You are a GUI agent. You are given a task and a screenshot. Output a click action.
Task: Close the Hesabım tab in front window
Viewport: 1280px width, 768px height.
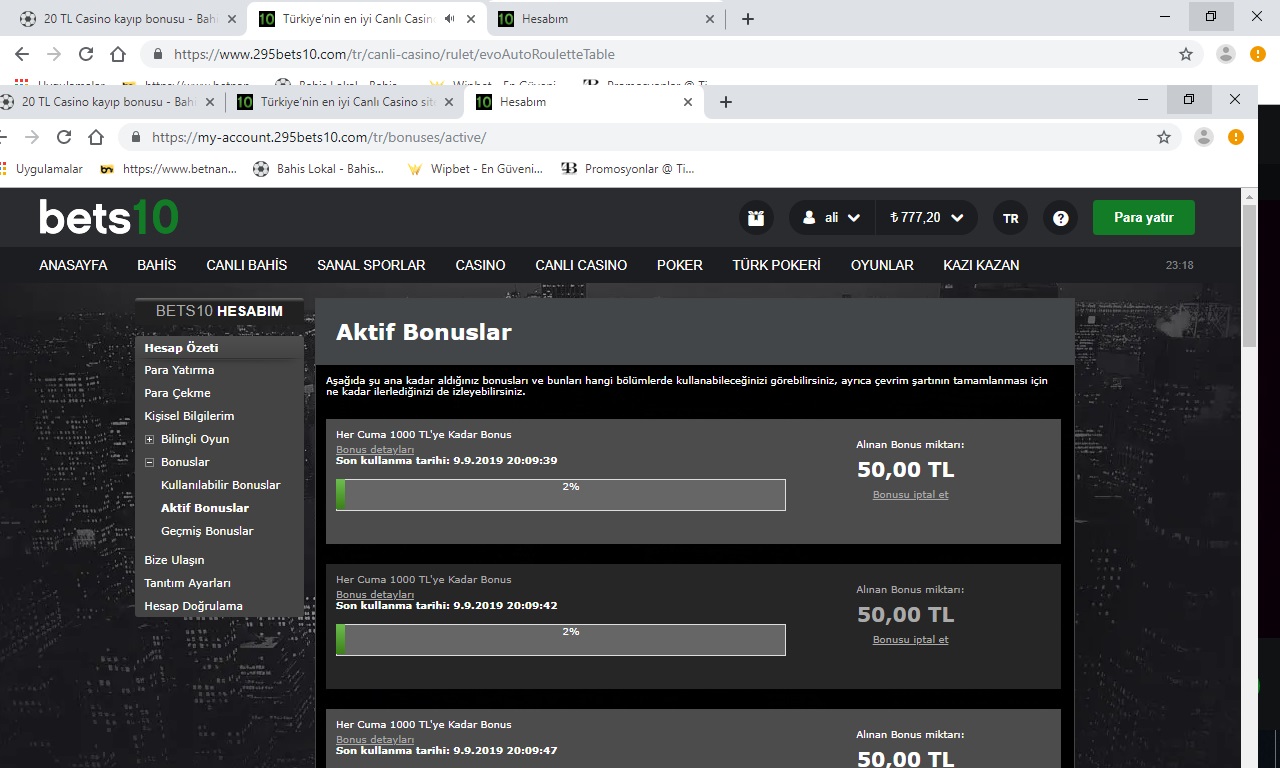coord(688,102)
